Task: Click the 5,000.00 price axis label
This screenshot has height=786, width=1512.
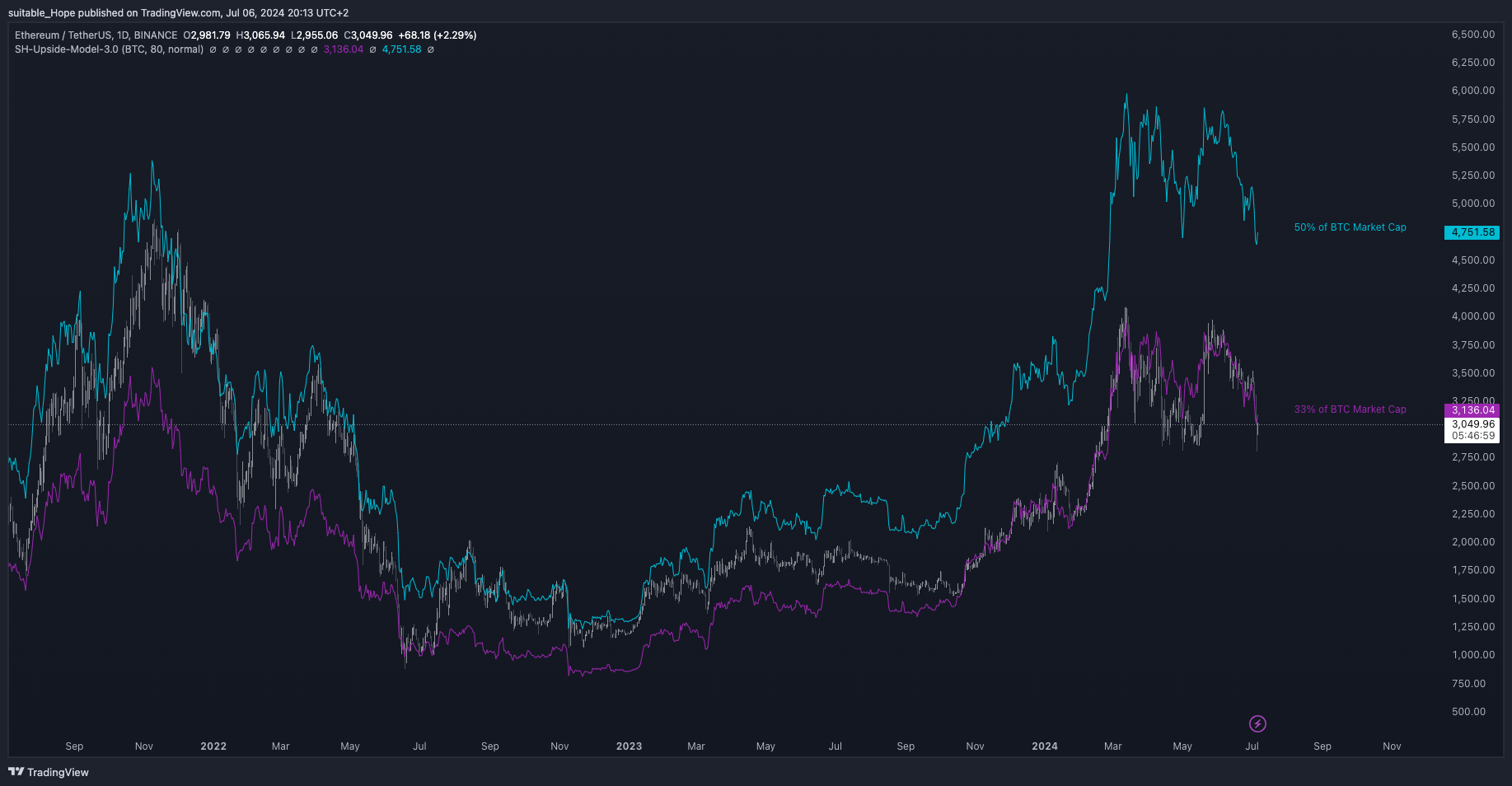Action: 1473,204
